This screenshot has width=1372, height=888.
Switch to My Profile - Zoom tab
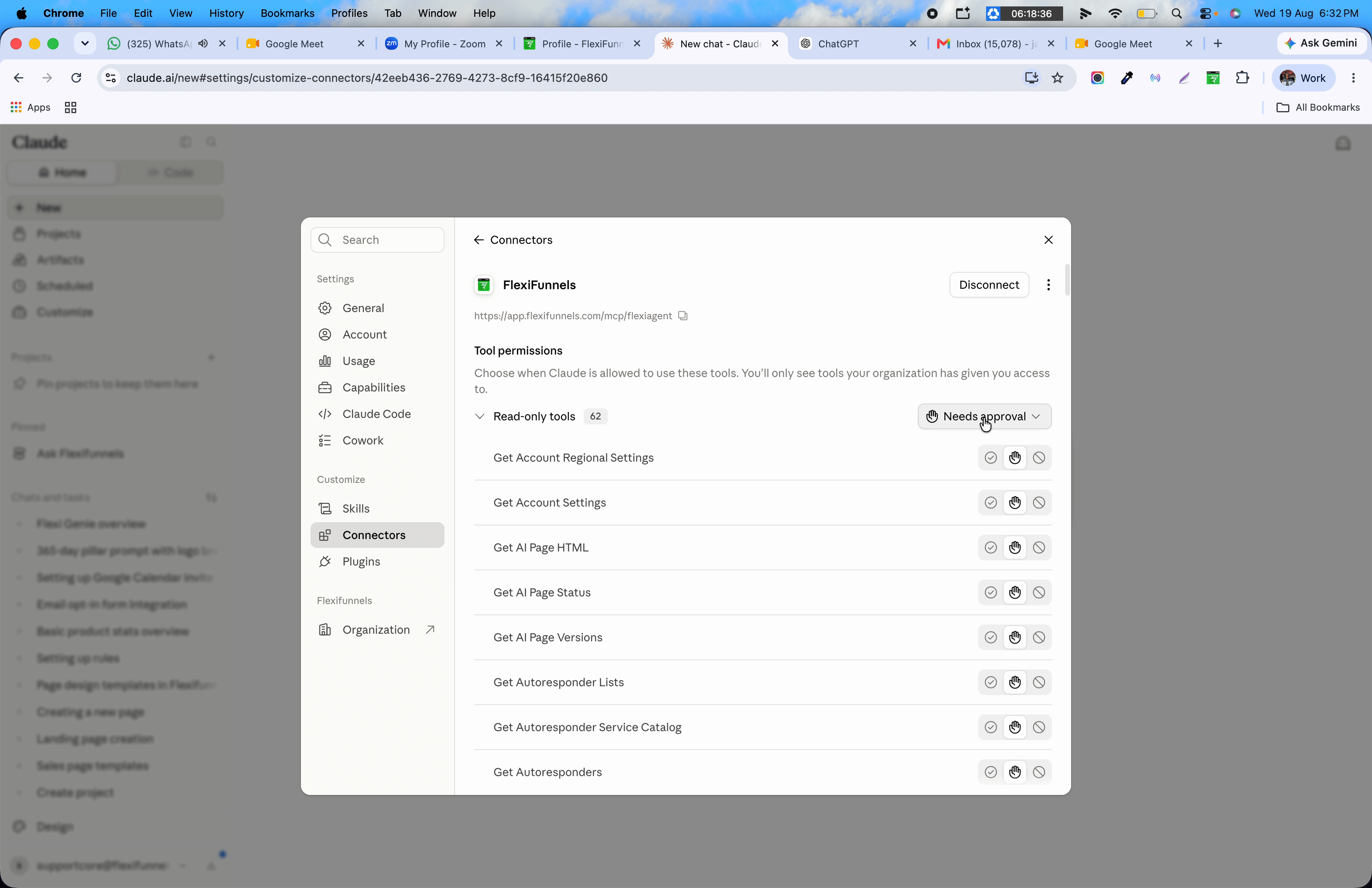[x=444, y=44]
